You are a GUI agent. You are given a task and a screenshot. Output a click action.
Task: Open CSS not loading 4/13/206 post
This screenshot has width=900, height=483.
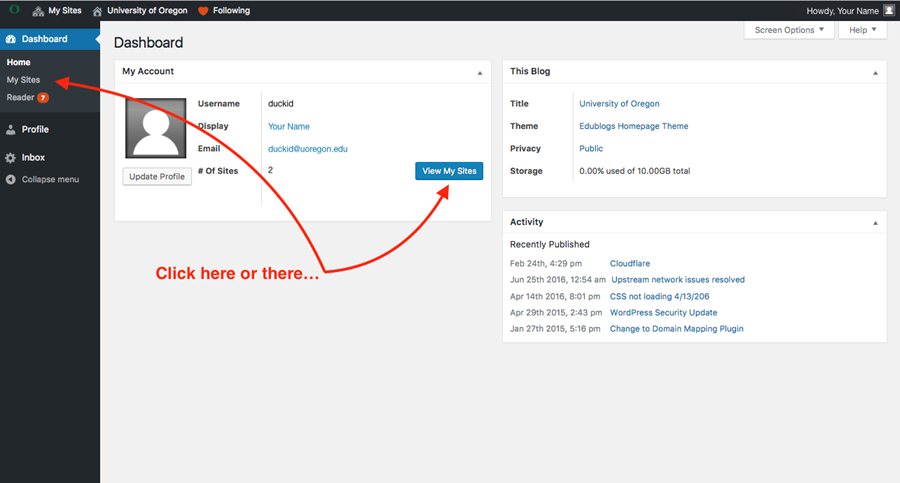coord(660,296)
